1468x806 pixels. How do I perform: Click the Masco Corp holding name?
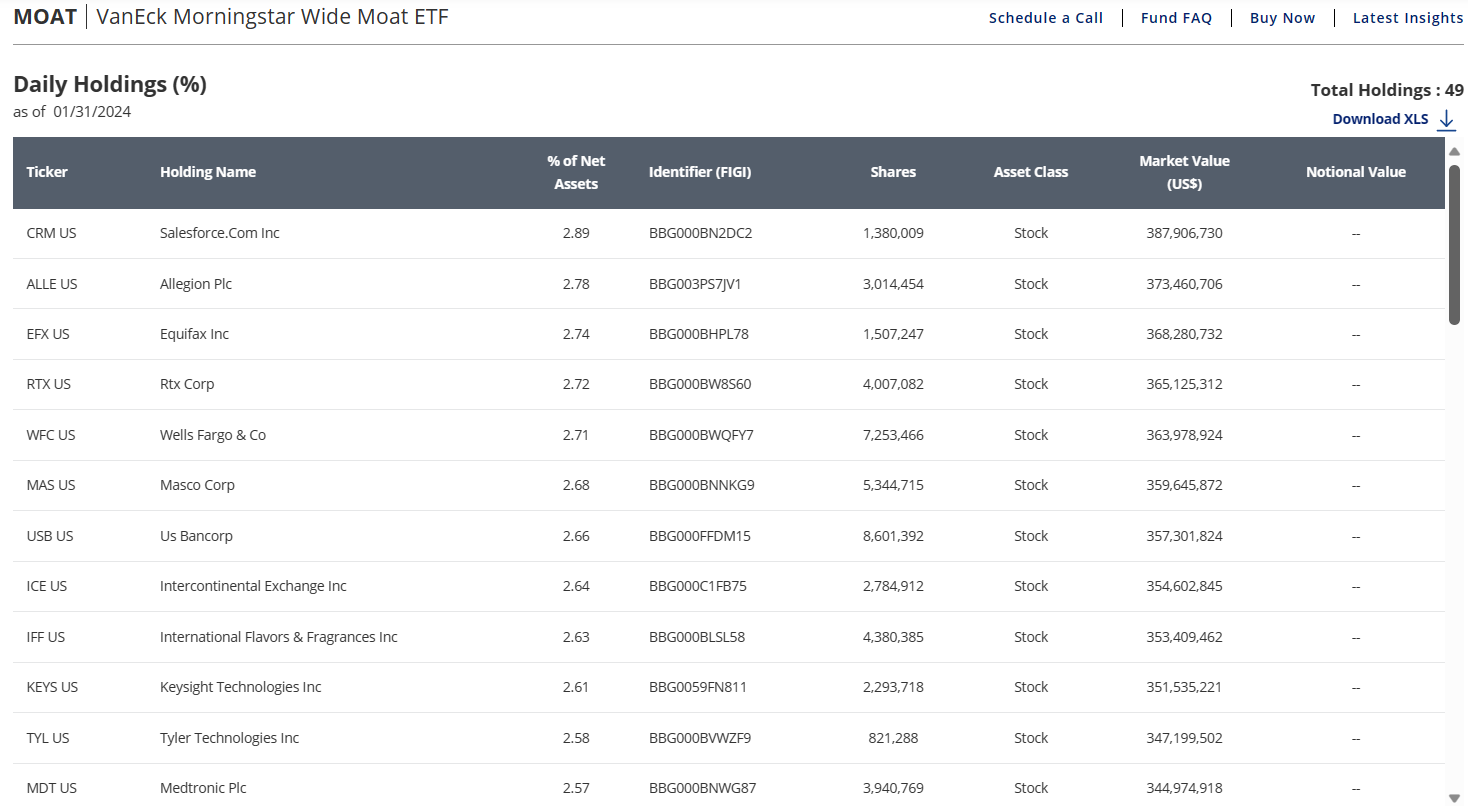click(197, 485)
